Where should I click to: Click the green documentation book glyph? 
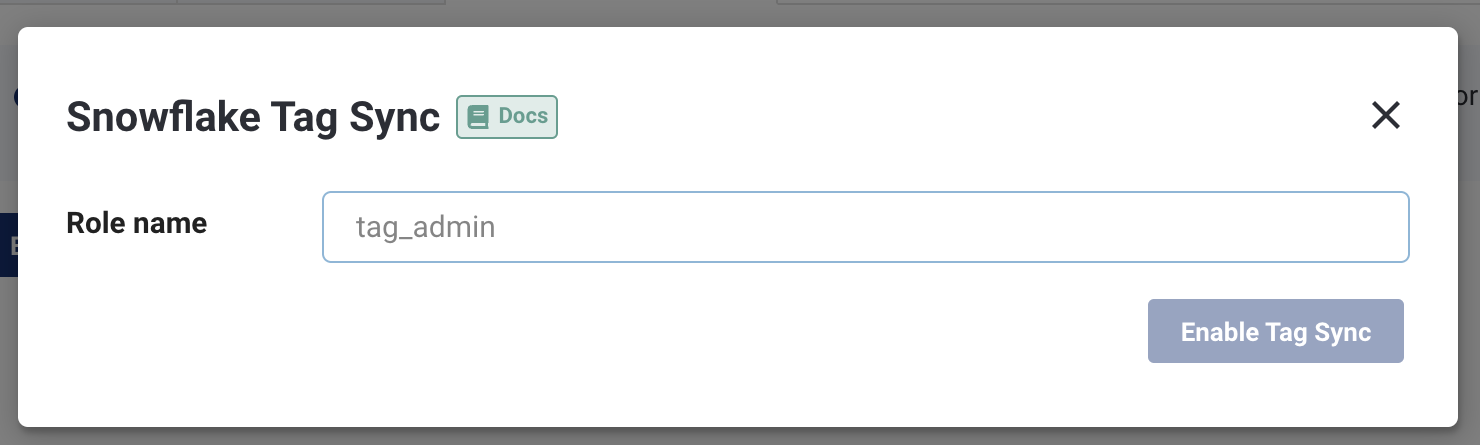pos(478,117)
